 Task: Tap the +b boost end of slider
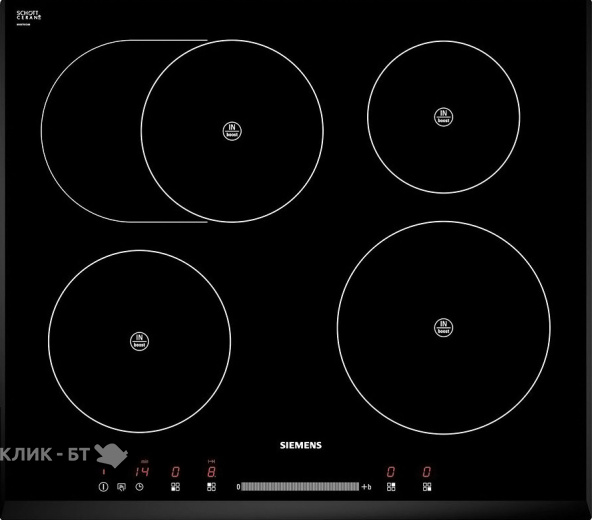point(366,487)
